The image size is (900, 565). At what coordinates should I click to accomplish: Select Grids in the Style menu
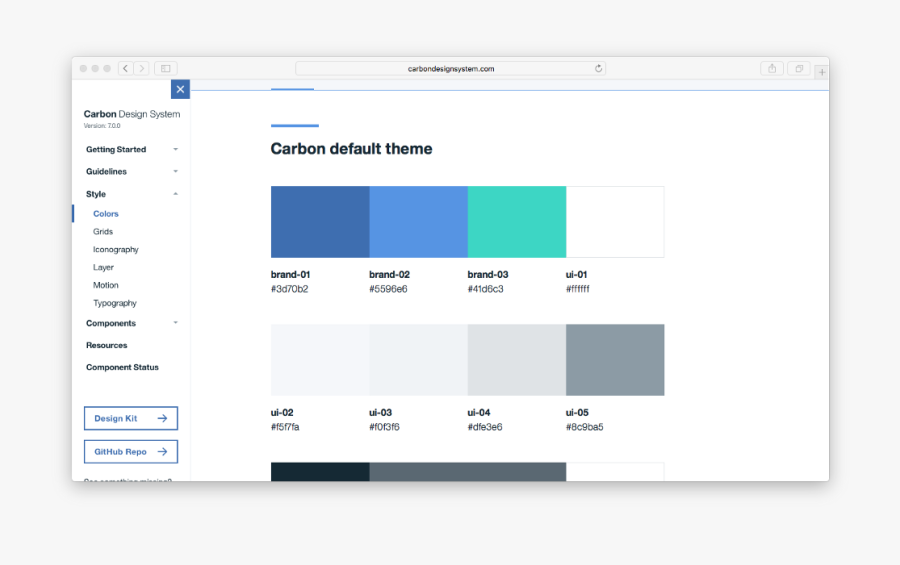tap(103, 232)
